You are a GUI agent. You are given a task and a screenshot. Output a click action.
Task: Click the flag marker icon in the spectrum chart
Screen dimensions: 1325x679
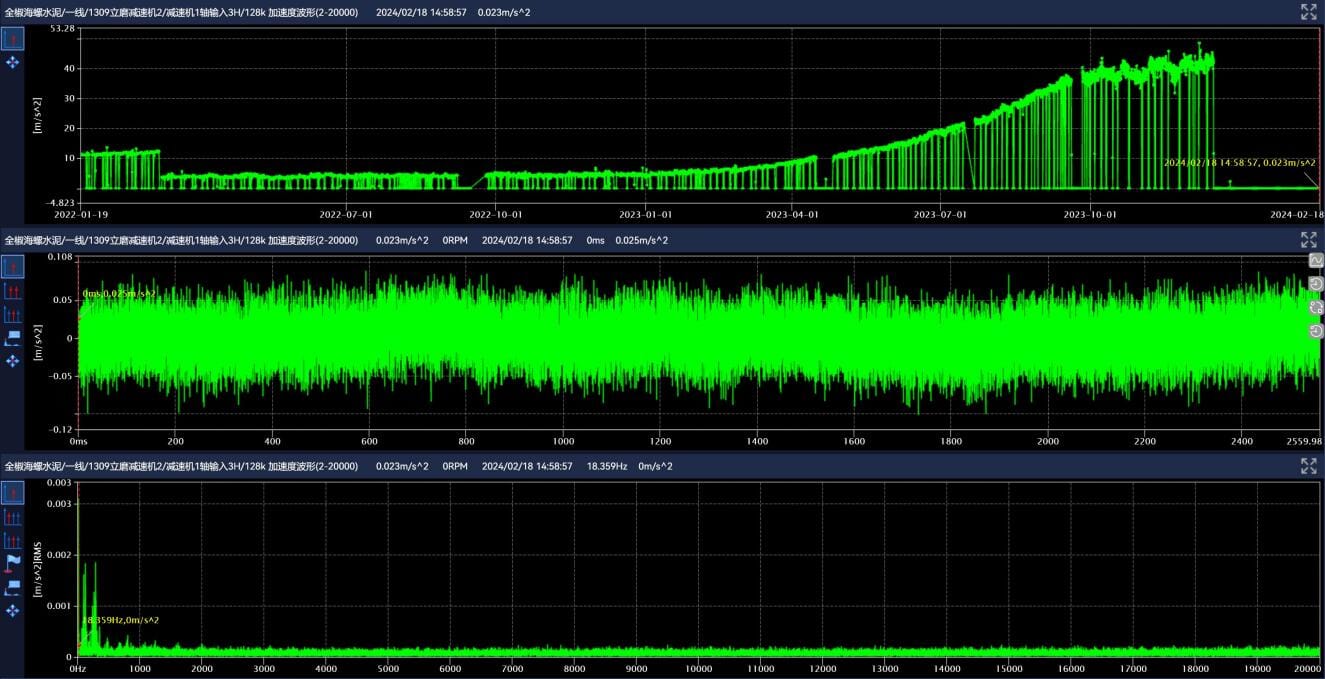(x=13, y=563)
